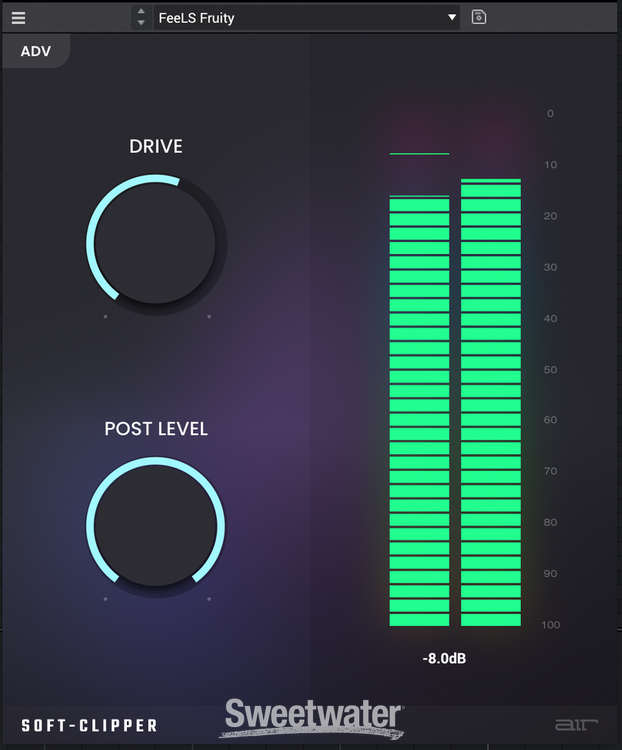Expand the preset list dropdown arrow

click(x=452, y=18)
